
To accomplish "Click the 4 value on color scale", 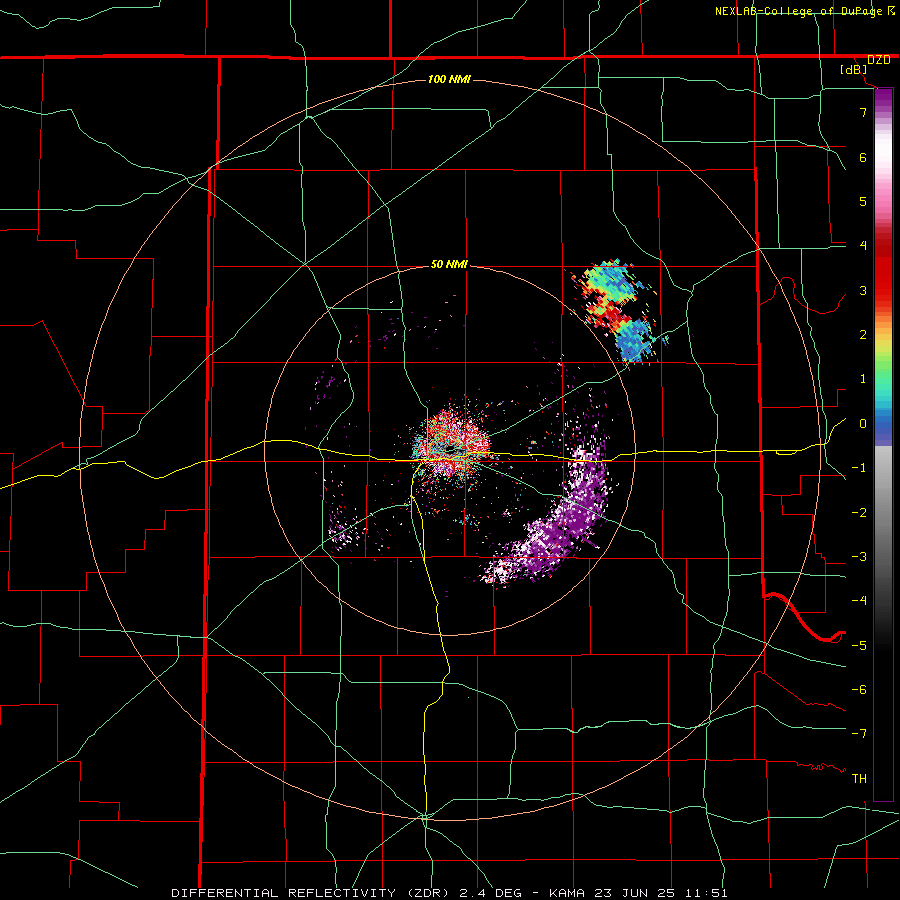I will [x=863, y=246].
